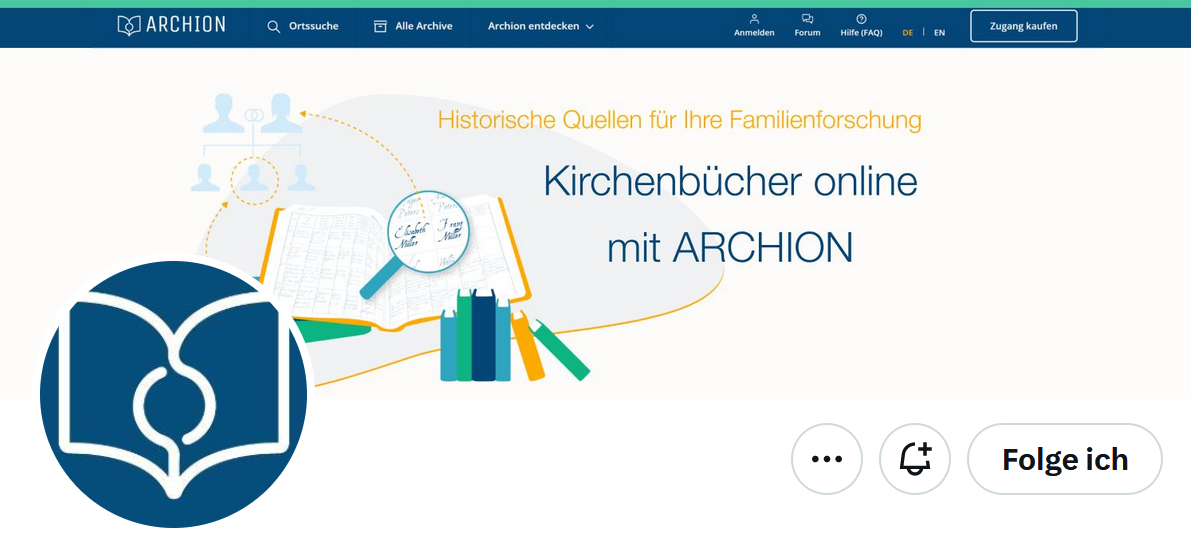
Task: Click the Folge ich button
Action: pos(1064,459)
